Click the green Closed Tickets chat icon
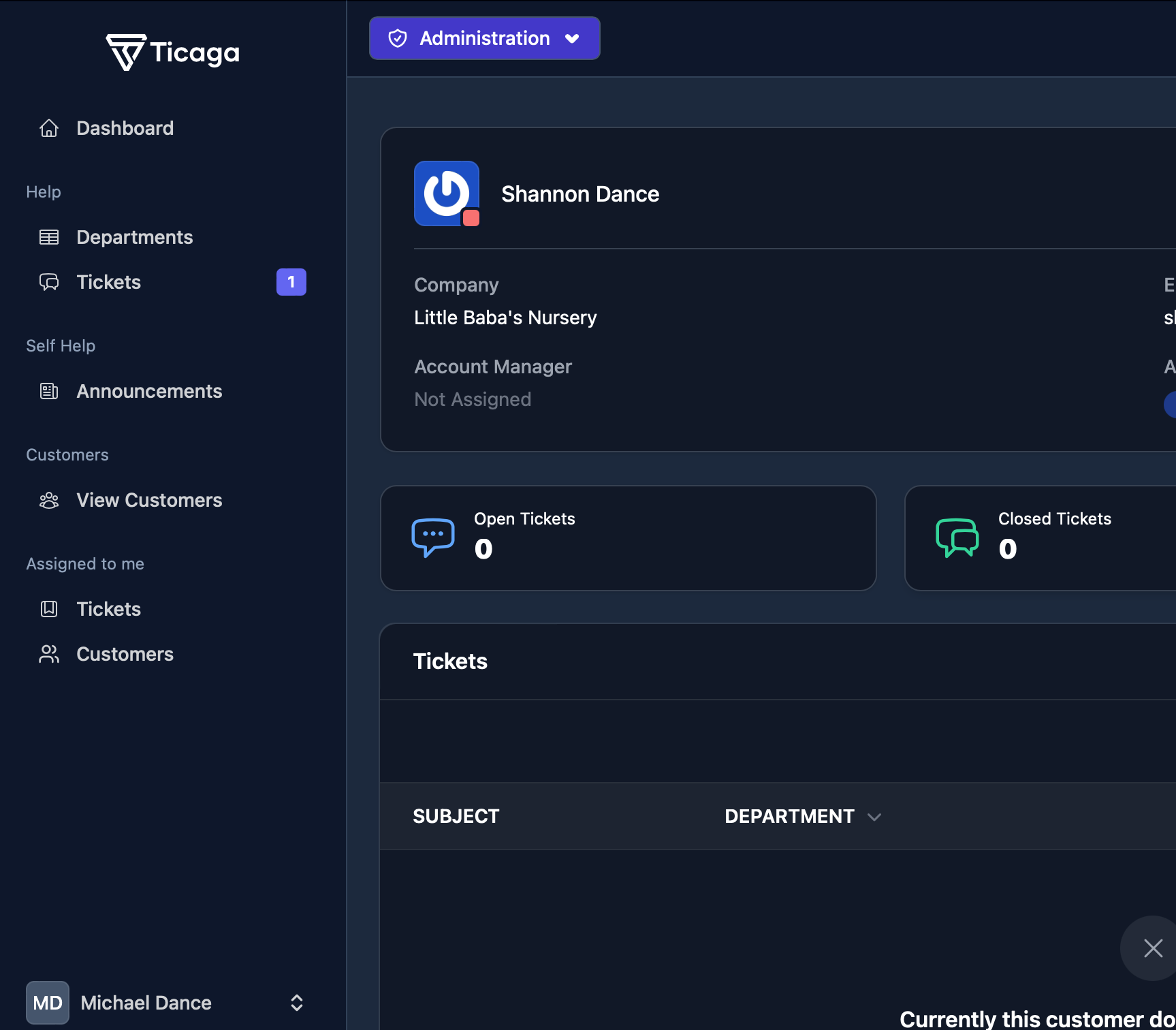Image resolution: width=1176 pixels, height=1030 pixels. pyautogui.click(x=957, y=537)
